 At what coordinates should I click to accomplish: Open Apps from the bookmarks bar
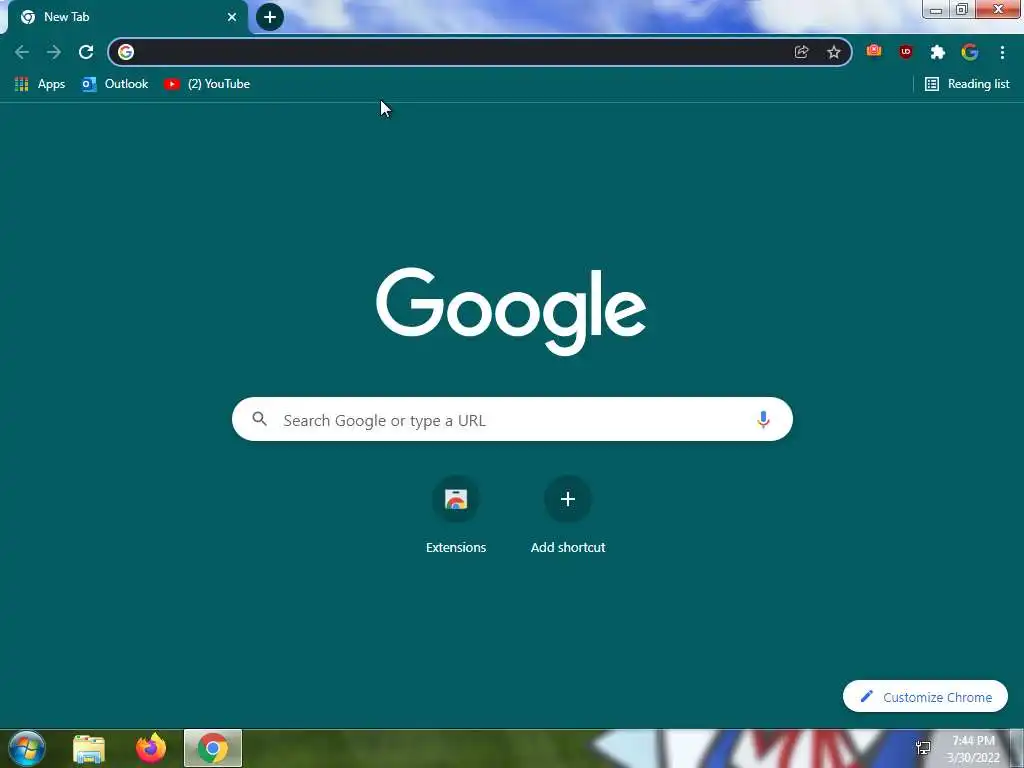(x=40, y=84)
